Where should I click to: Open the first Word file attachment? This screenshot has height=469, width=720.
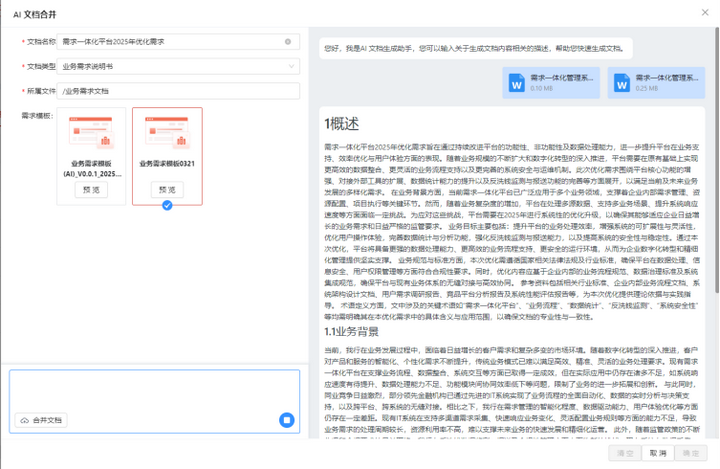(x=551, y=83)
